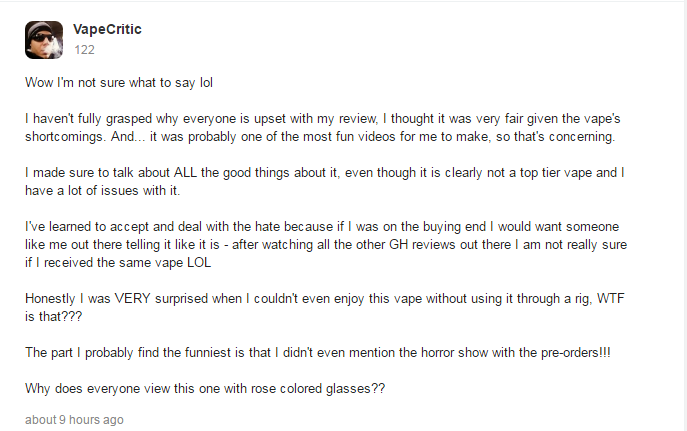Click the 'is that???' line
This screenshot has height=431, width=687.
53,317
